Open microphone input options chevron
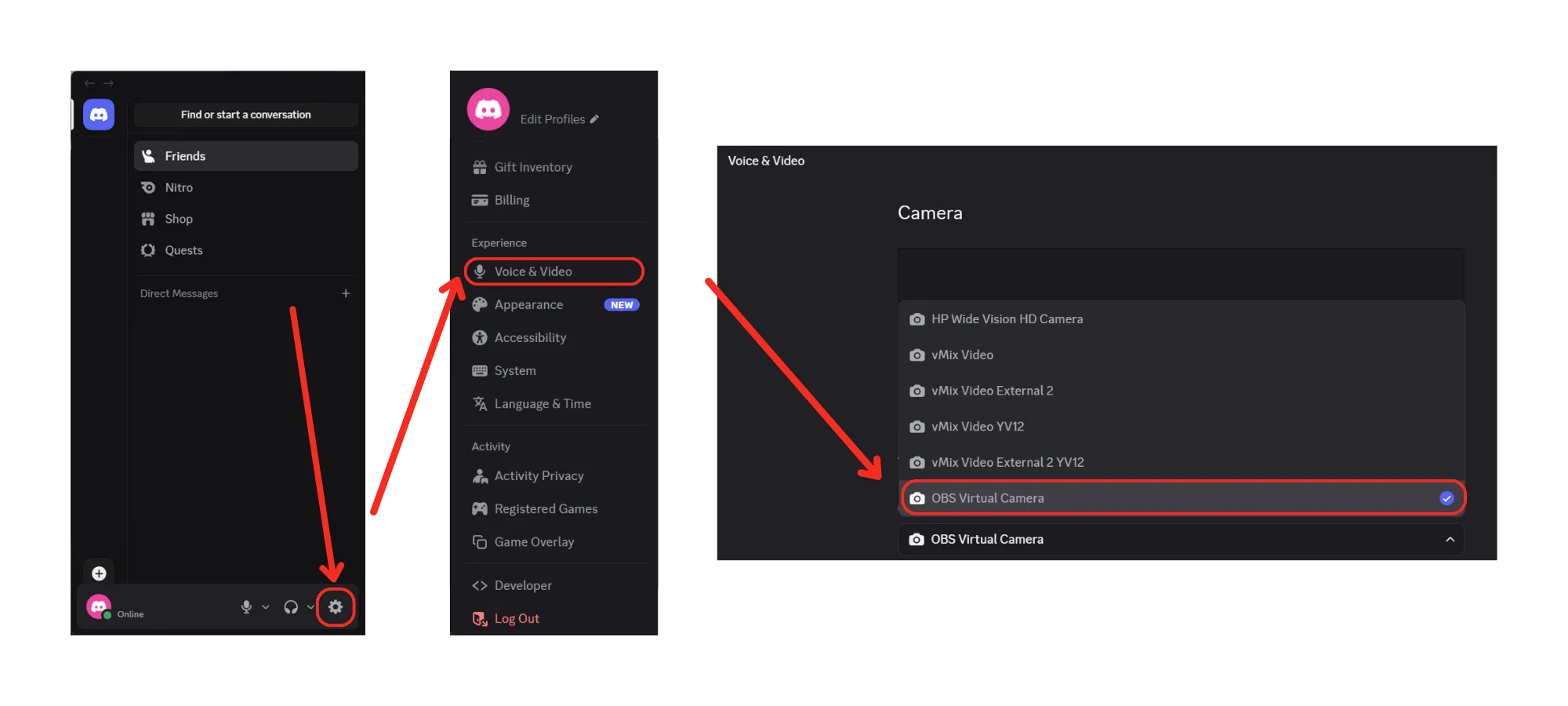This screenshot has width=1568, height=706. tap(266, 606)
